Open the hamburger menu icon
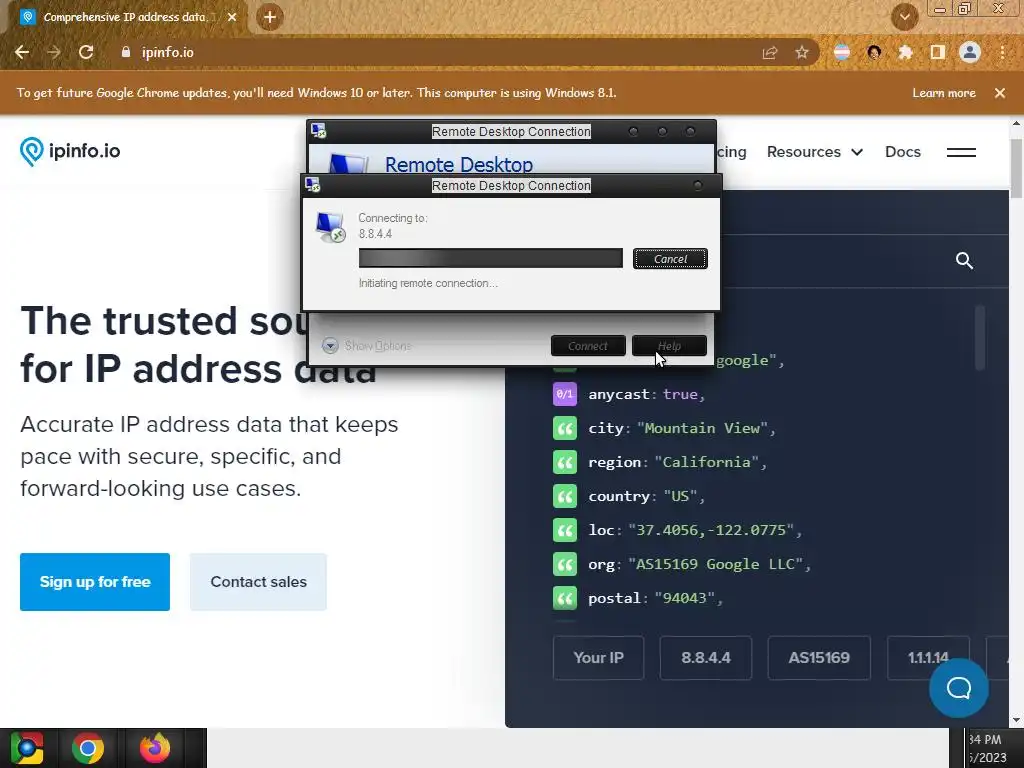This screenshot has height=768, width=1024. [961, 152]
